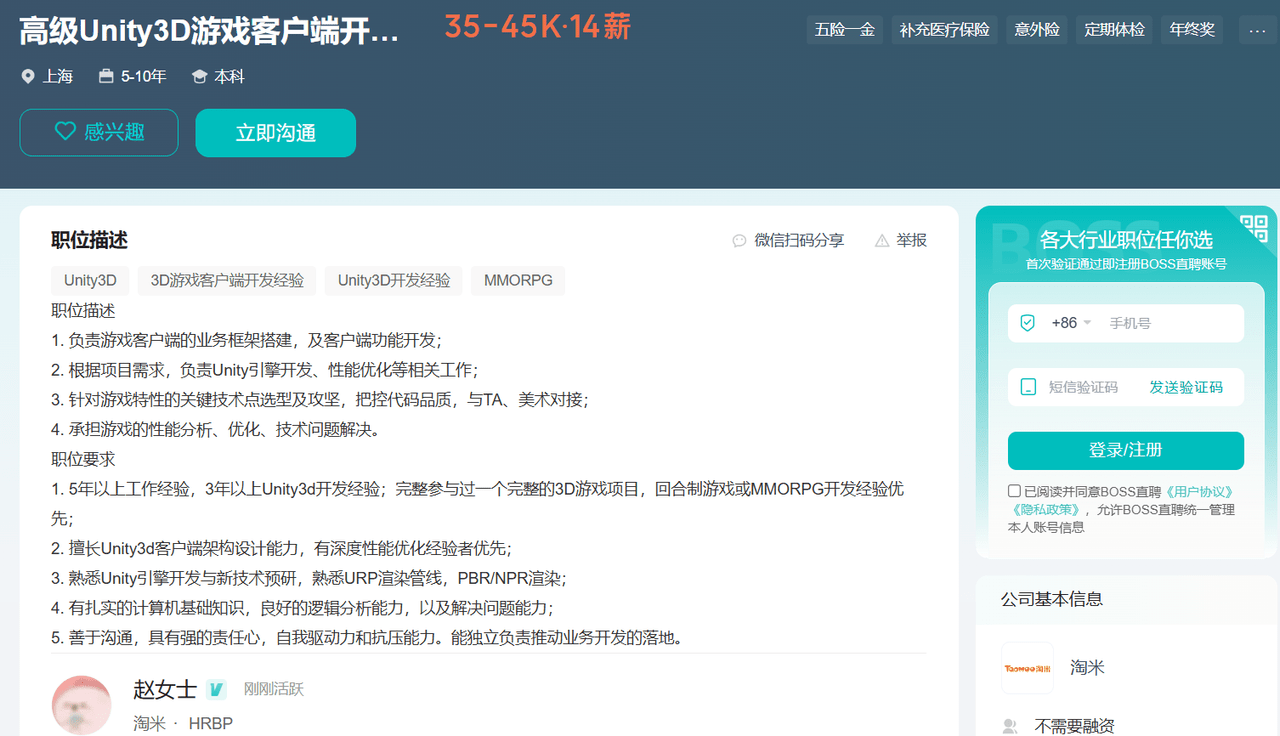Click the person icon beside 不需要融资
The height and width of the screenshot is (736, 1280).
[1010, 726]
